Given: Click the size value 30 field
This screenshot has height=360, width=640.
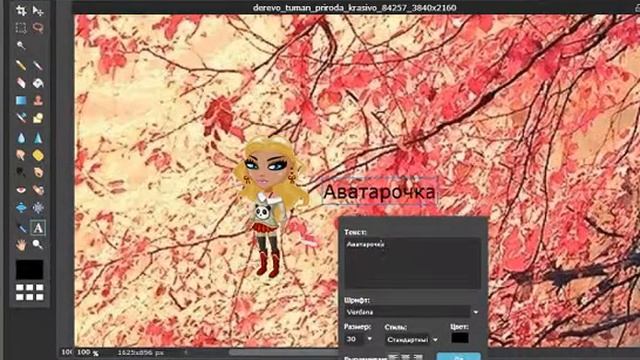Looking at the screenshot, I should click(x=354, y=339).
